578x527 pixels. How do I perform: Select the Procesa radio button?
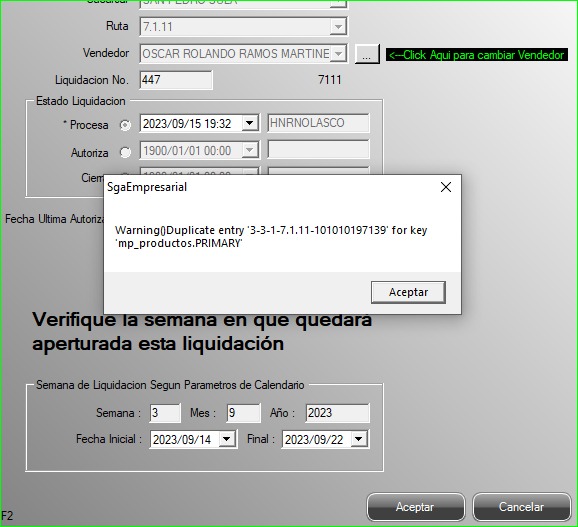(125, 125)
